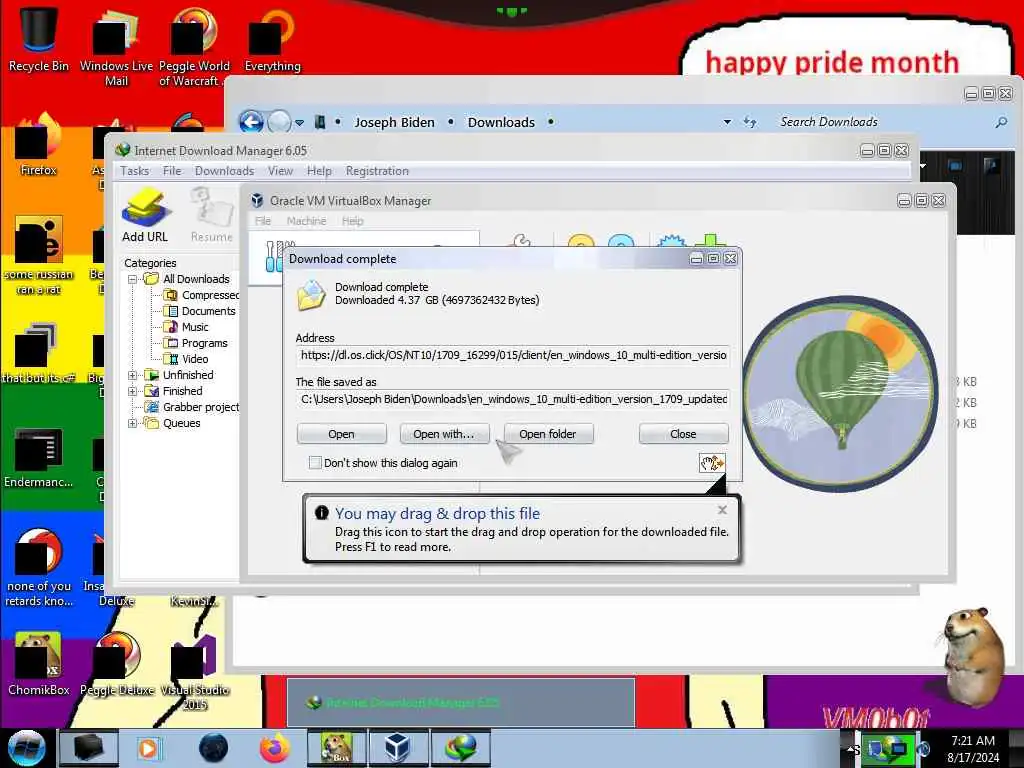Select the Windows Live Mail desktop icon

tap(116, 47)
